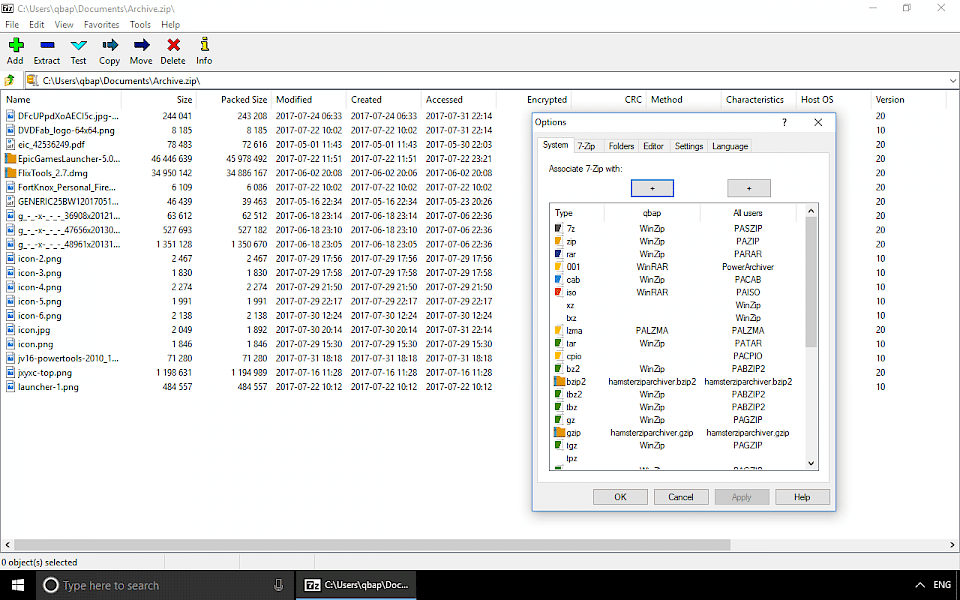Switch to the Folders tab
960x600 pixels.
click(621, 146)
